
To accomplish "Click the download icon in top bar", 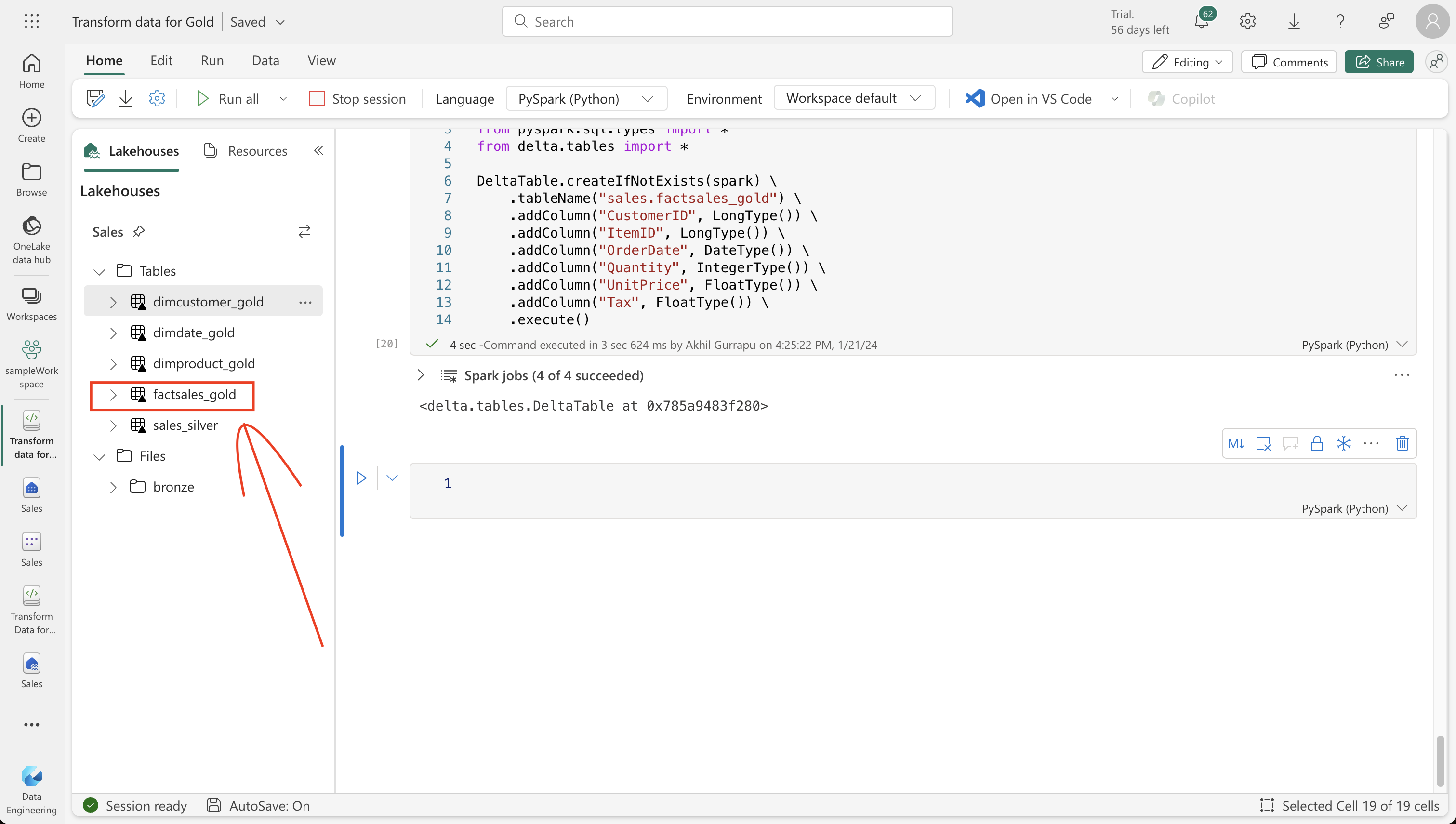I will point(1294,22).
